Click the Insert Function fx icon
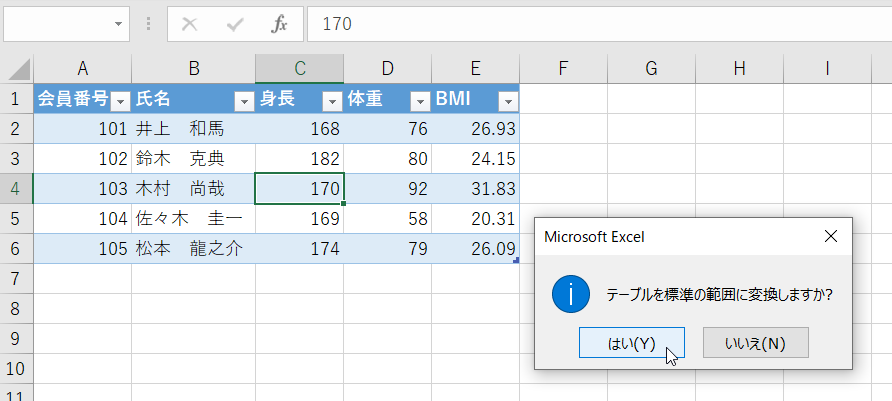This screenshot has width=892, height=401. (x=279, y=24)
